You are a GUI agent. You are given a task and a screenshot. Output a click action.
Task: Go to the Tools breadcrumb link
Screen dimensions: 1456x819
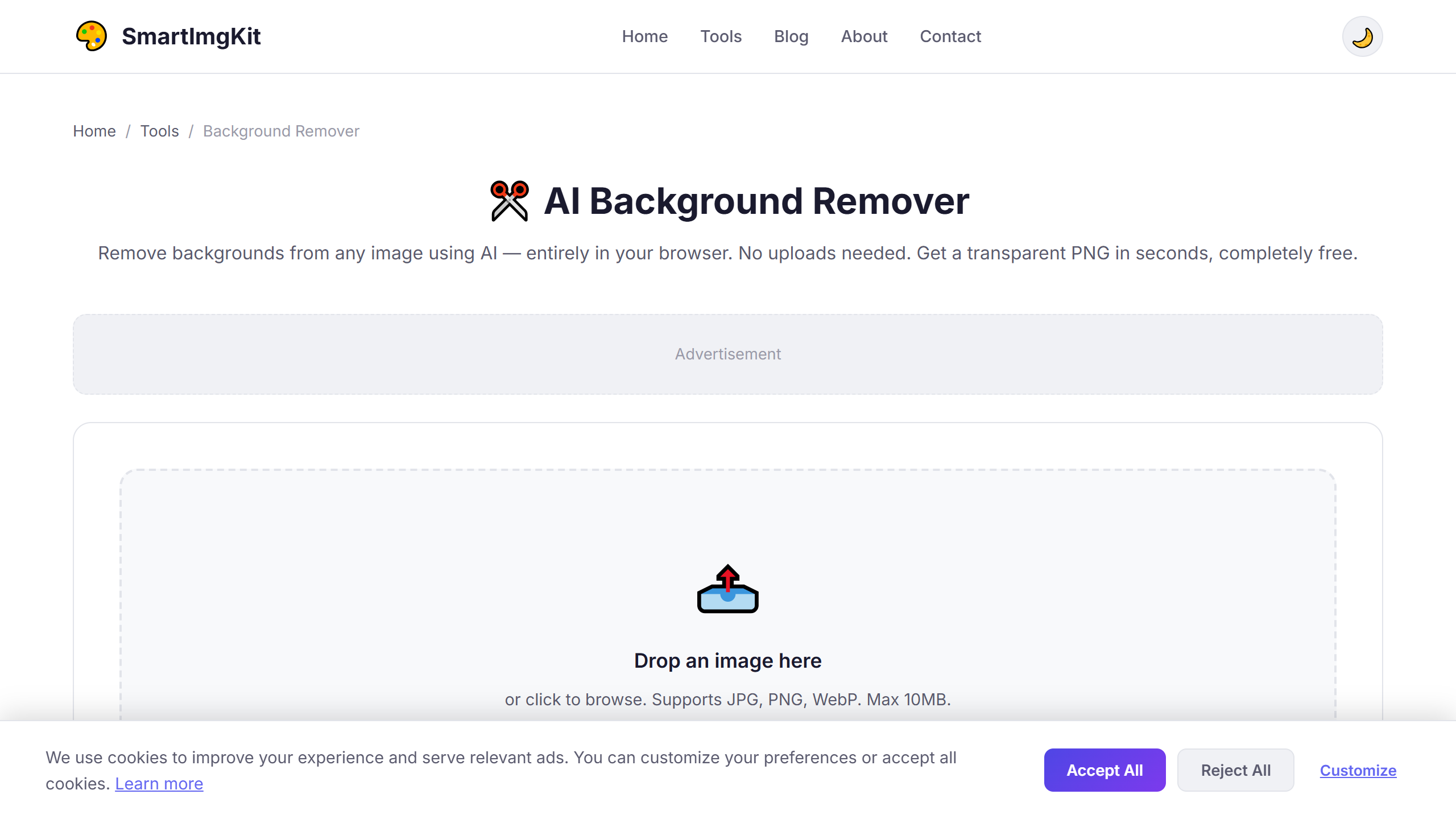(159, 131)
